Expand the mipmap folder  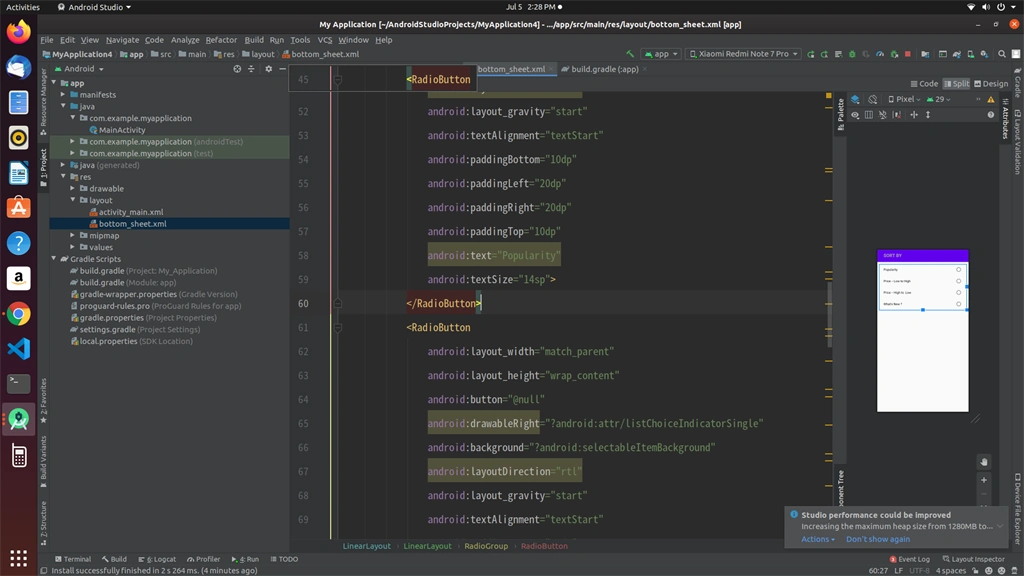point(73,236)
